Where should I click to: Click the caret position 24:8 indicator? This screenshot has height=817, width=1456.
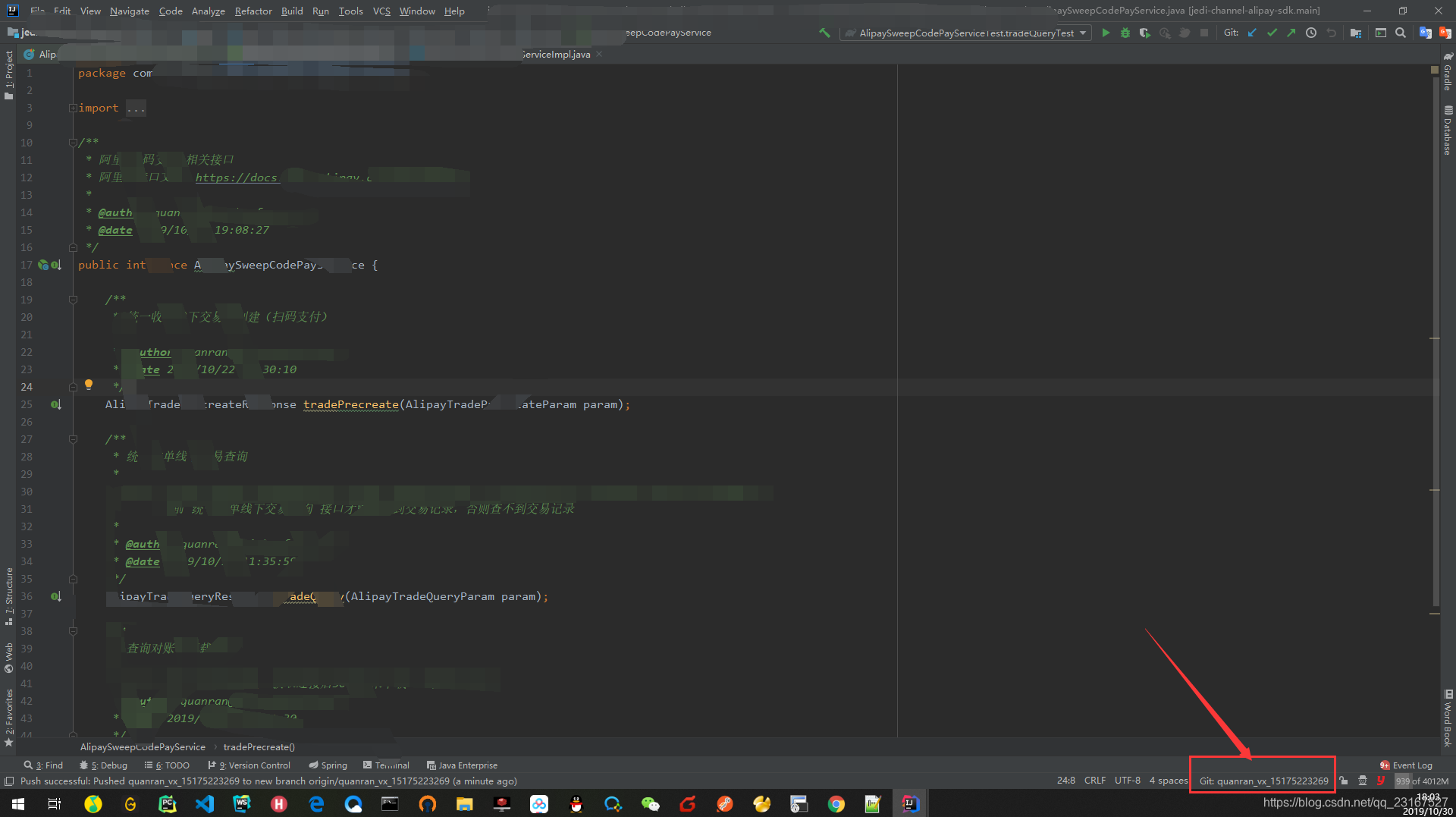tap(1065, 781)
